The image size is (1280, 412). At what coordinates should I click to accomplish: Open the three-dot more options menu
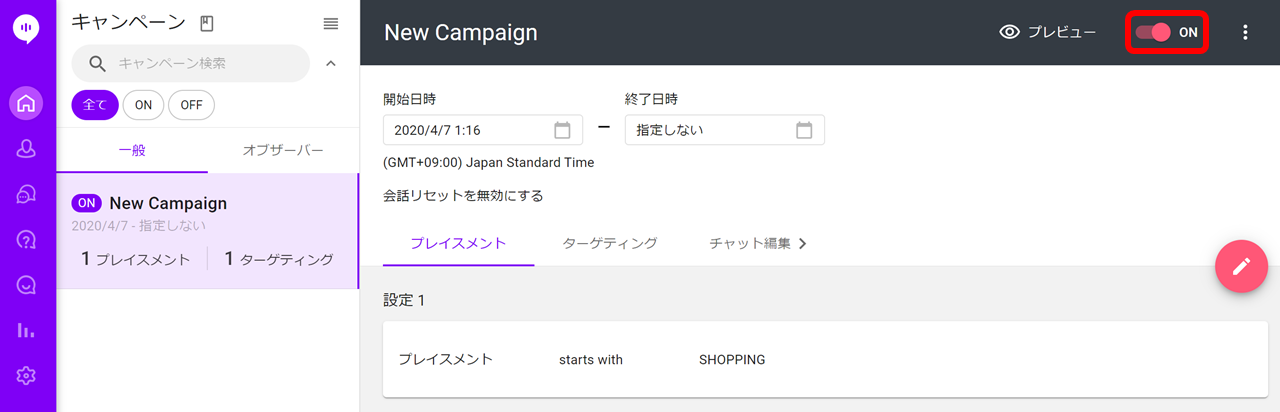point(1245,32)
